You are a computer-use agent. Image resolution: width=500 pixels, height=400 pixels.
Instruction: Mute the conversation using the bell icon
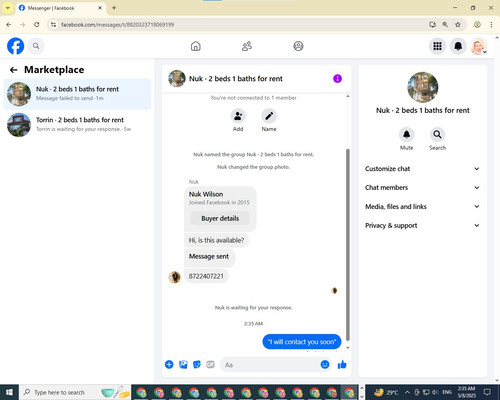[x=406, y=134]
